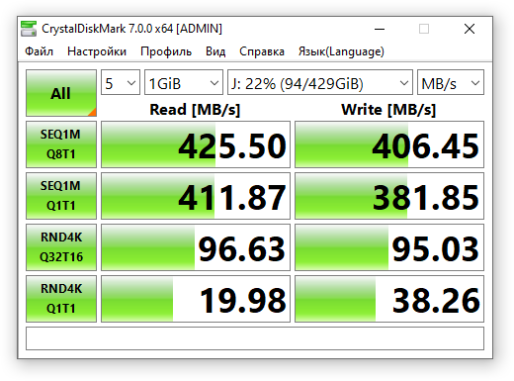Run the RND4K Q1T1 benchmark
Image resolution: width=514 pixels, height=381 pixels.
click(x=61, y=299)
